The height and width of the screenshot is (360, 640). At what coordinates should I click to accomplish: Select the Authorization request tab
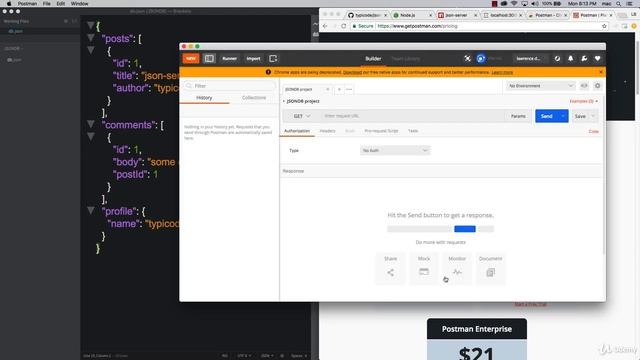[x=297, y=131]
